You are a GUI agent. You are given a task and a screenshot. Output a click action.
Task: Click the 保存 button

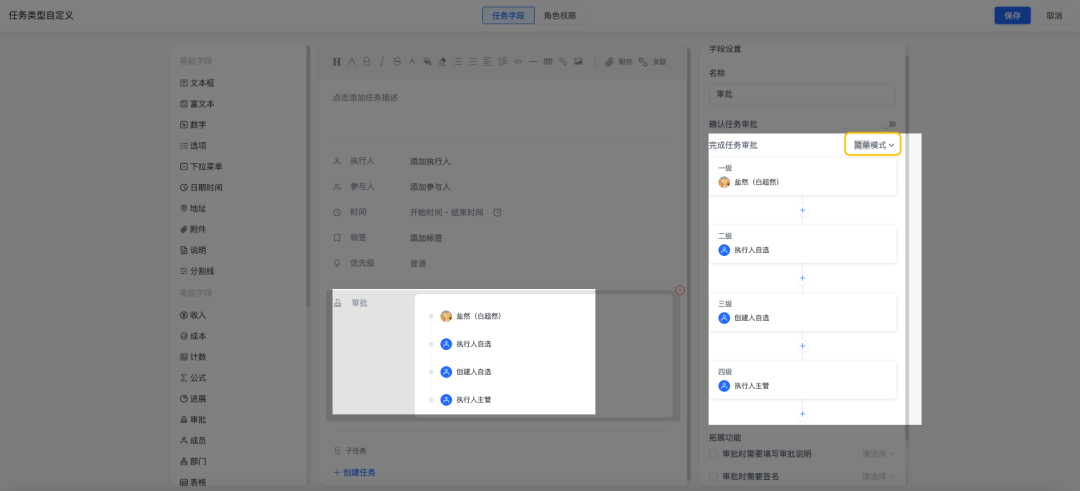click(x=1012, y=16)
